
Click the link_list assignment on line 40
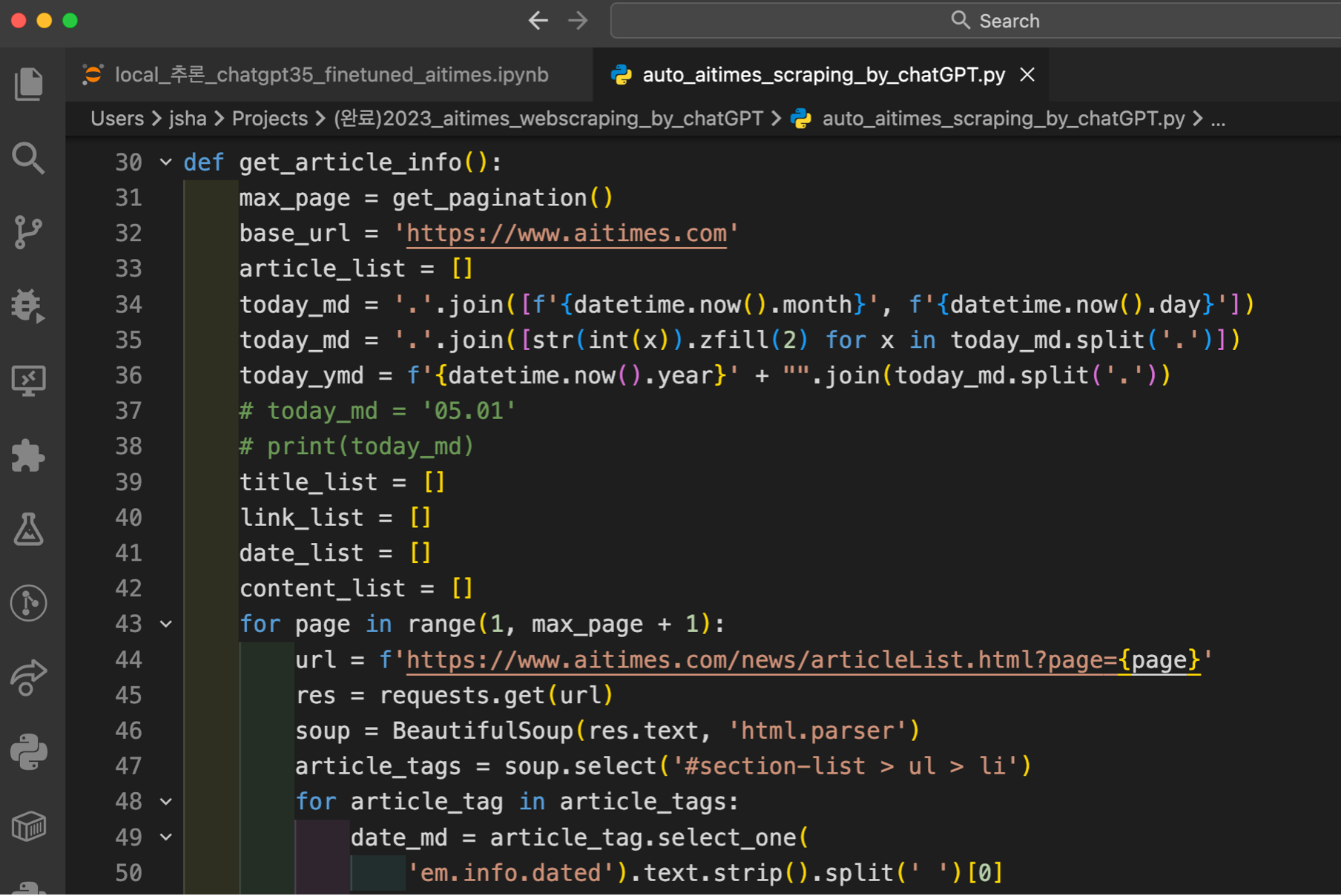tap(335, 518)
